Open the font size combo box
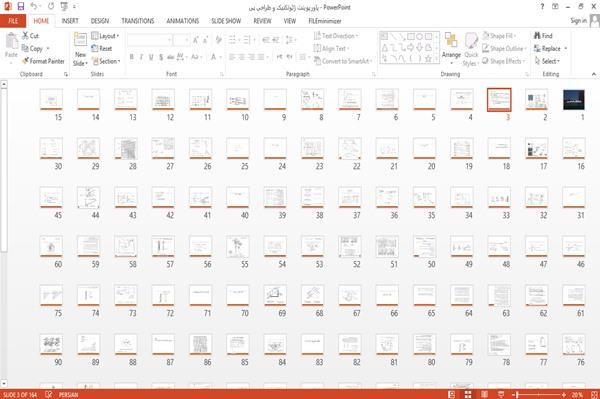600x399 pixels. 181,40
